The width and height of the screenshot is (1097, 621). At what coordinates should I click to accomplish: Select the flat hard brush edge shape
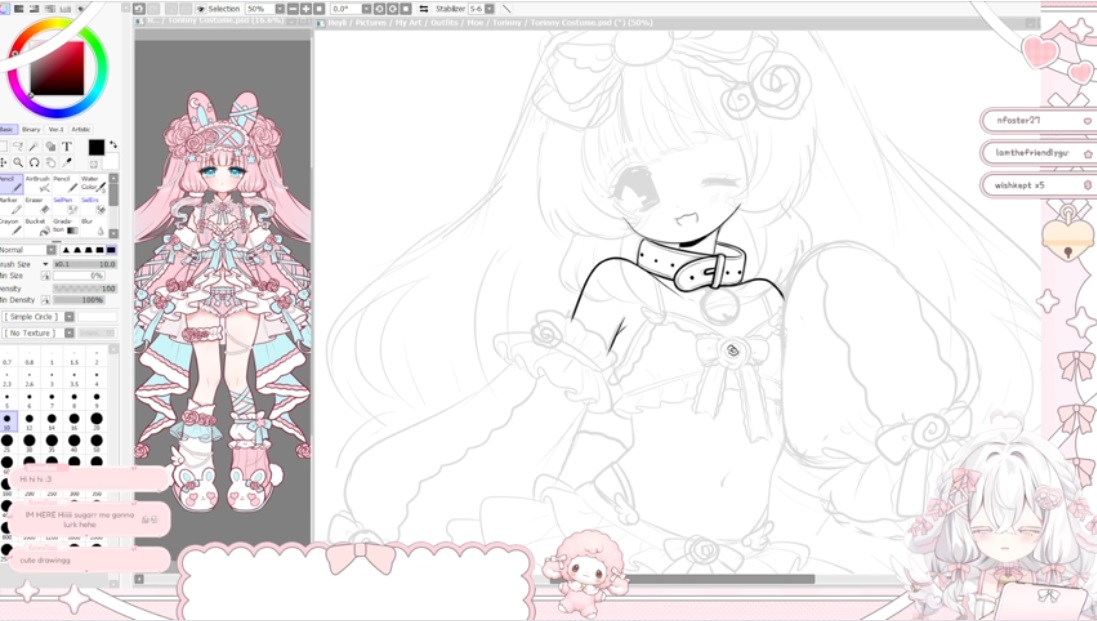(x=111, y=250)
